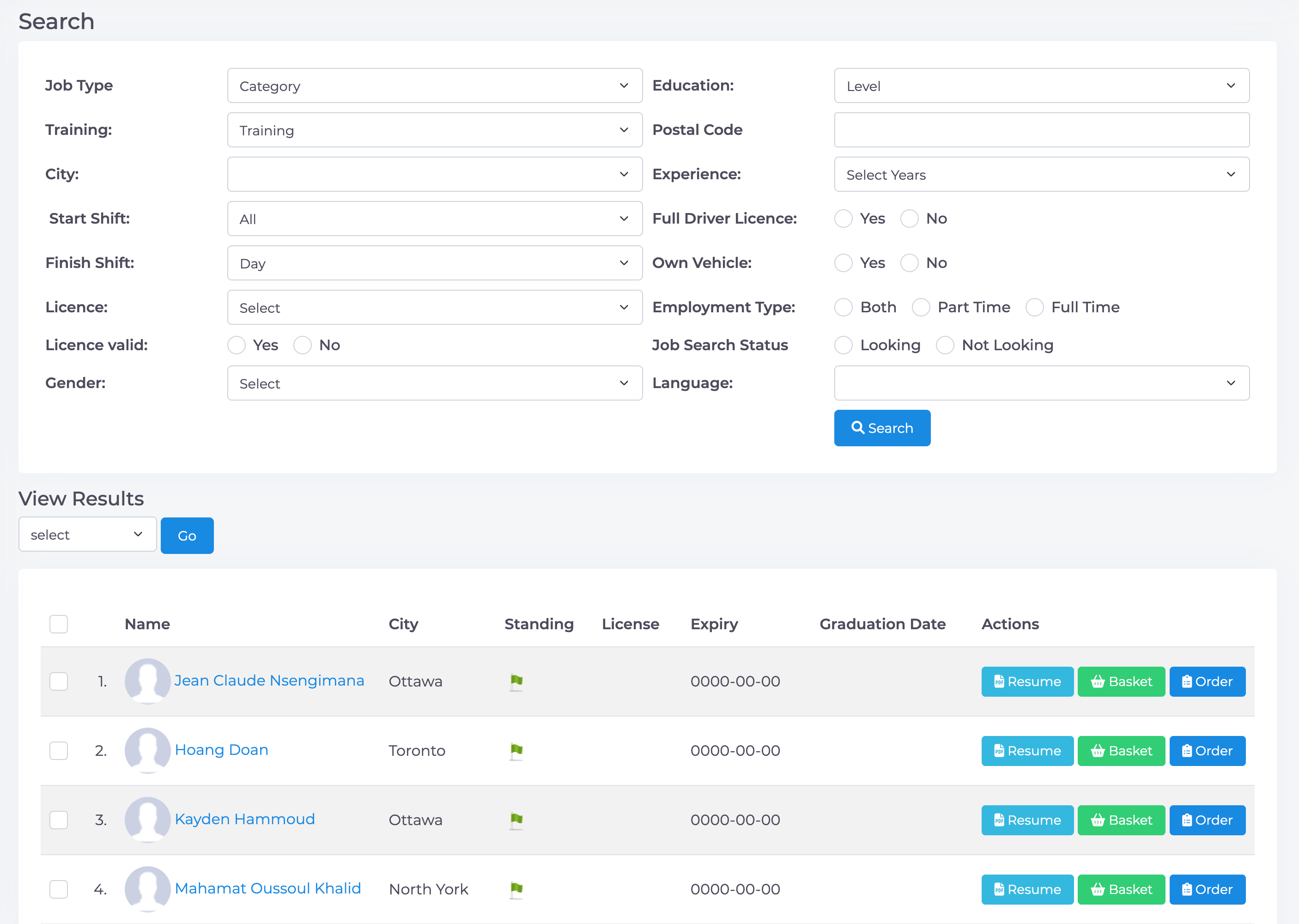Open the City dropdown
The height and width of the screenshot is (924, 1299).
tap(435, 175)
